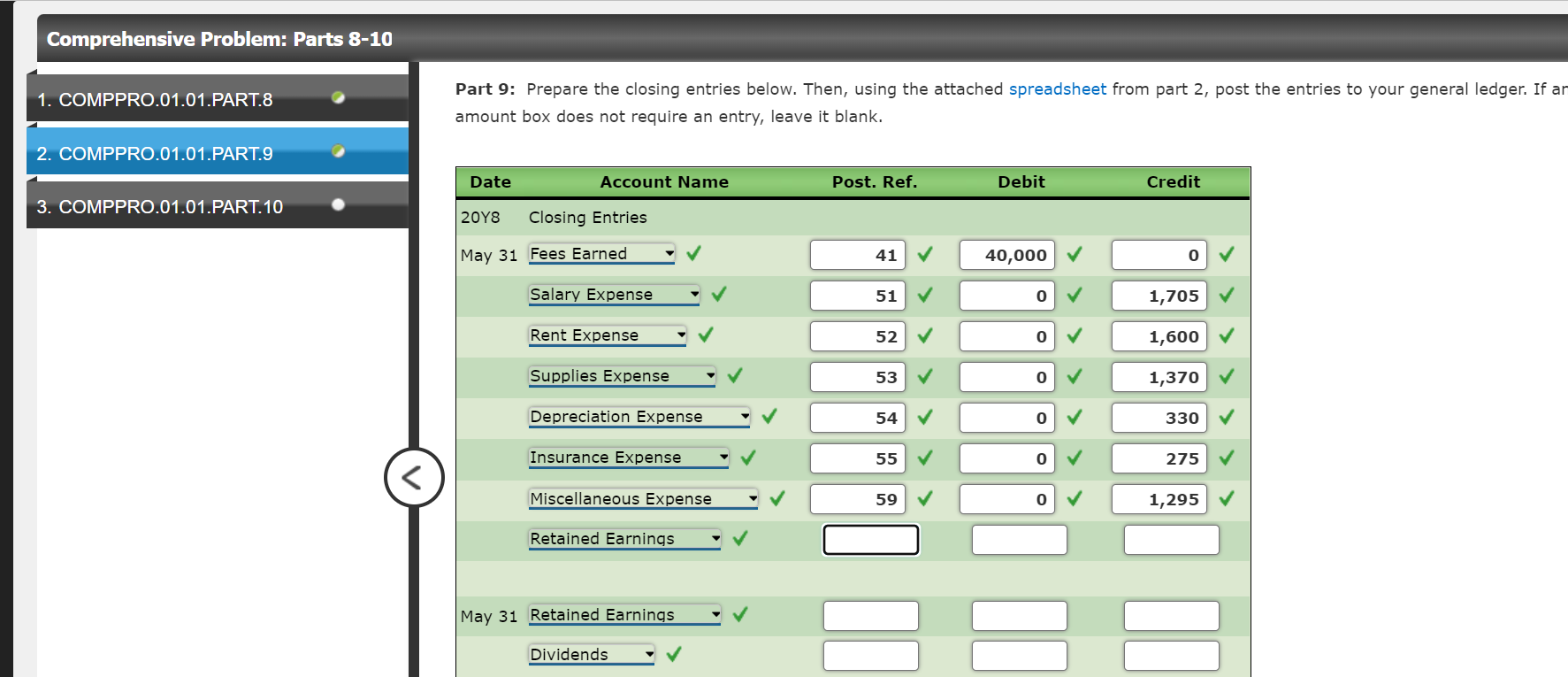Image resolution: width=1568 pixels, height=677 pixels.
Task: Click the status dot on COMPPRO.01.01.PART.10
Action: [x=337, y=204]
